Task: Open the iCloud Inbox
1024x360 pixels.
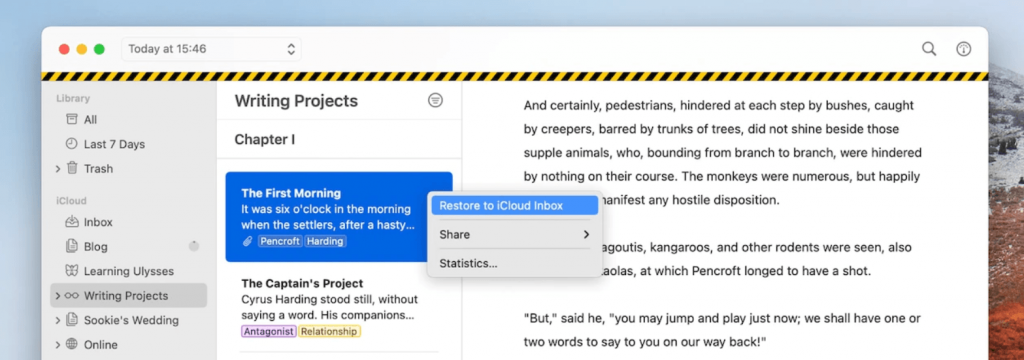Action: pyautogui.click(x=98, y=222)
